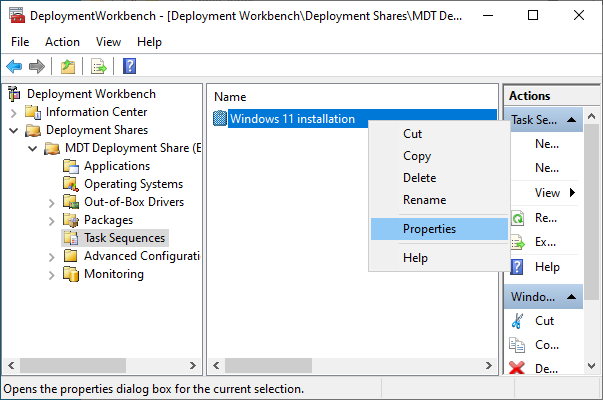Open the File menu
This screenshot has height=400, width=603.
(x=20, y=42)
